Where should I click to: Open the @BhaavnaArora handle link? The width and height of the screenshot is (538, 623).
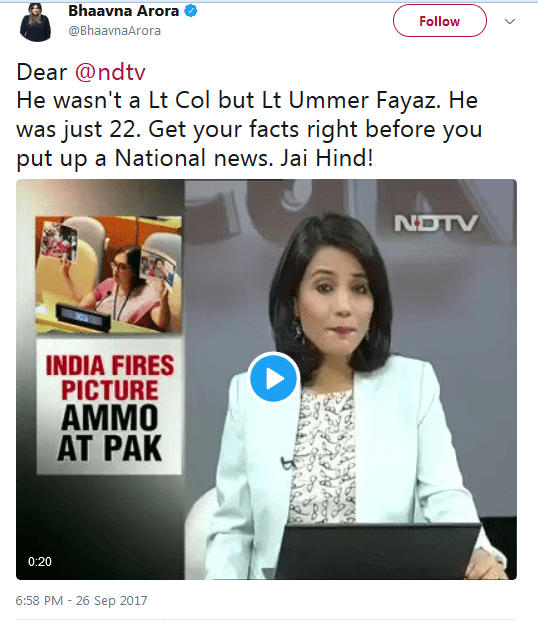(x=114, y=31)
